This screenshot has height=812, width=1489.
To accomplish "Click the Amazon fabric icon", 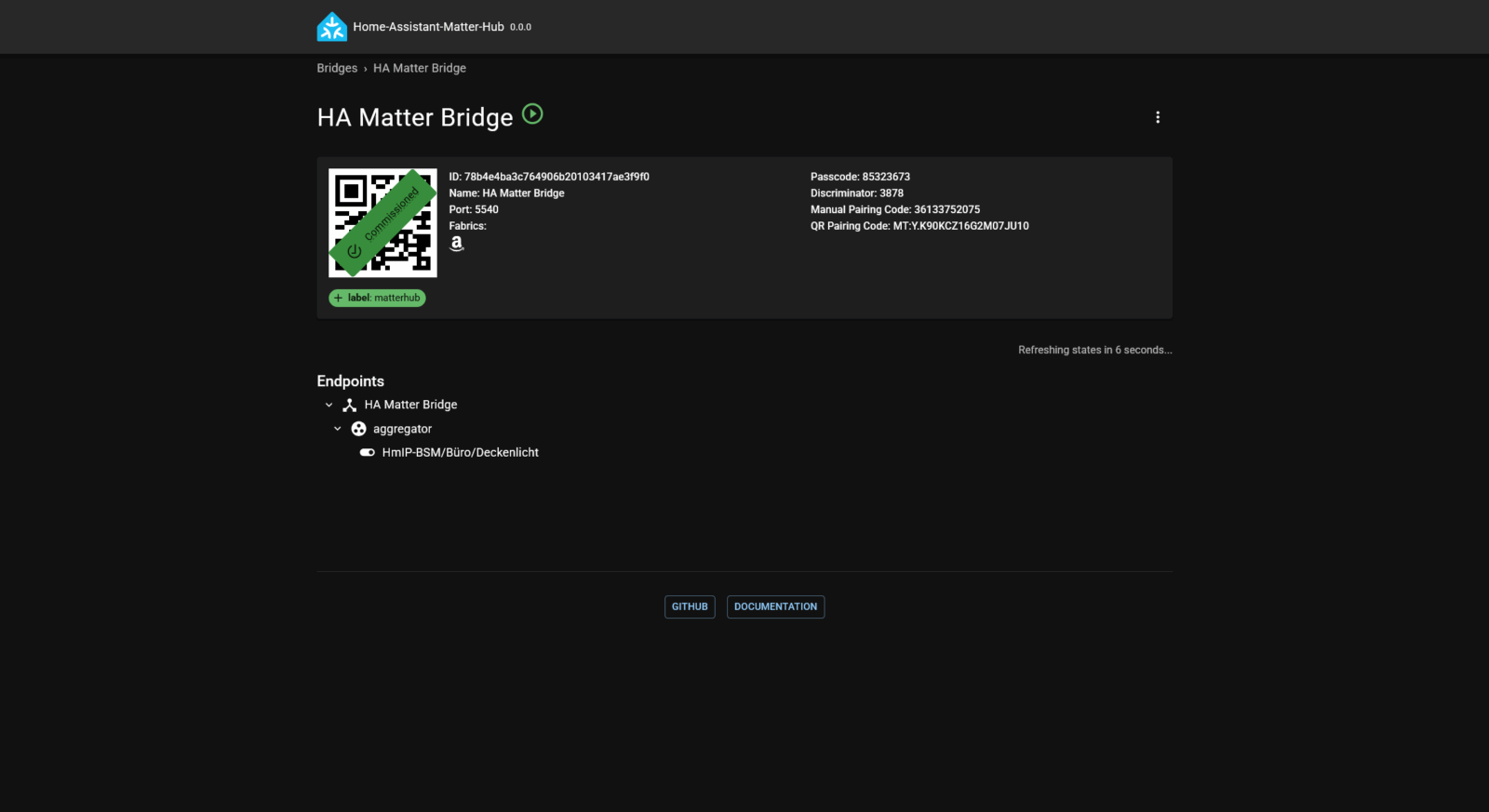I will pos(457,244).
